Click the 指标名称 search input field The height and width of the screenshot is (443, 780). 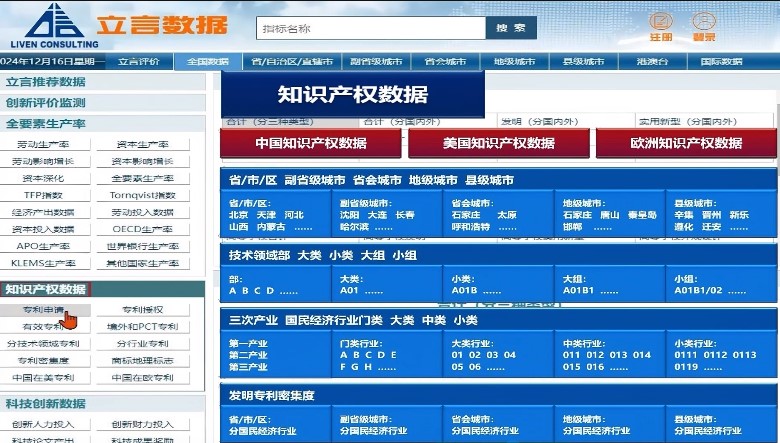point(370,29)
